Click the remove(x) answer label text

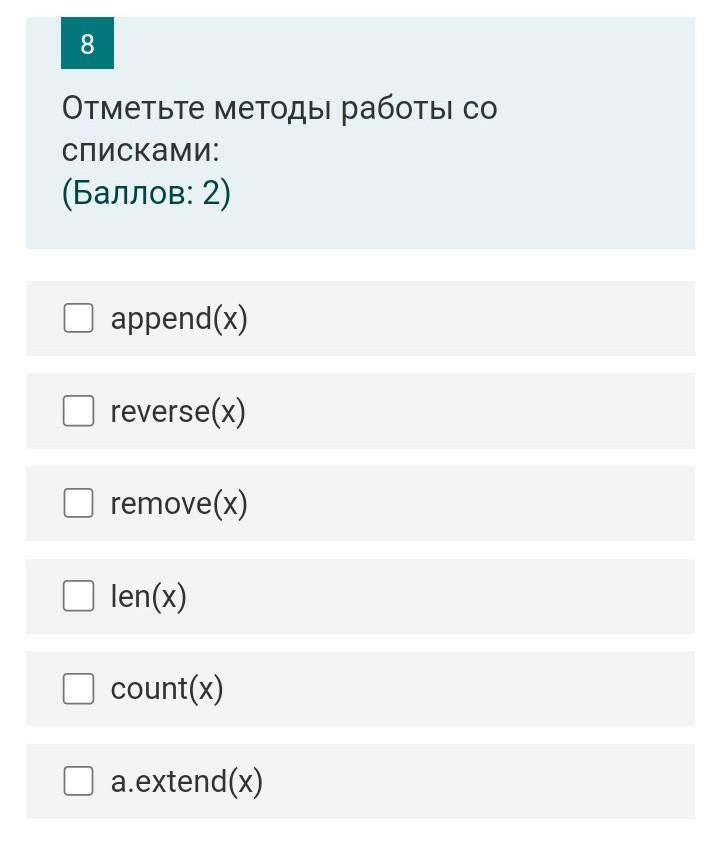pyautogui.click(x=179, y=504)
